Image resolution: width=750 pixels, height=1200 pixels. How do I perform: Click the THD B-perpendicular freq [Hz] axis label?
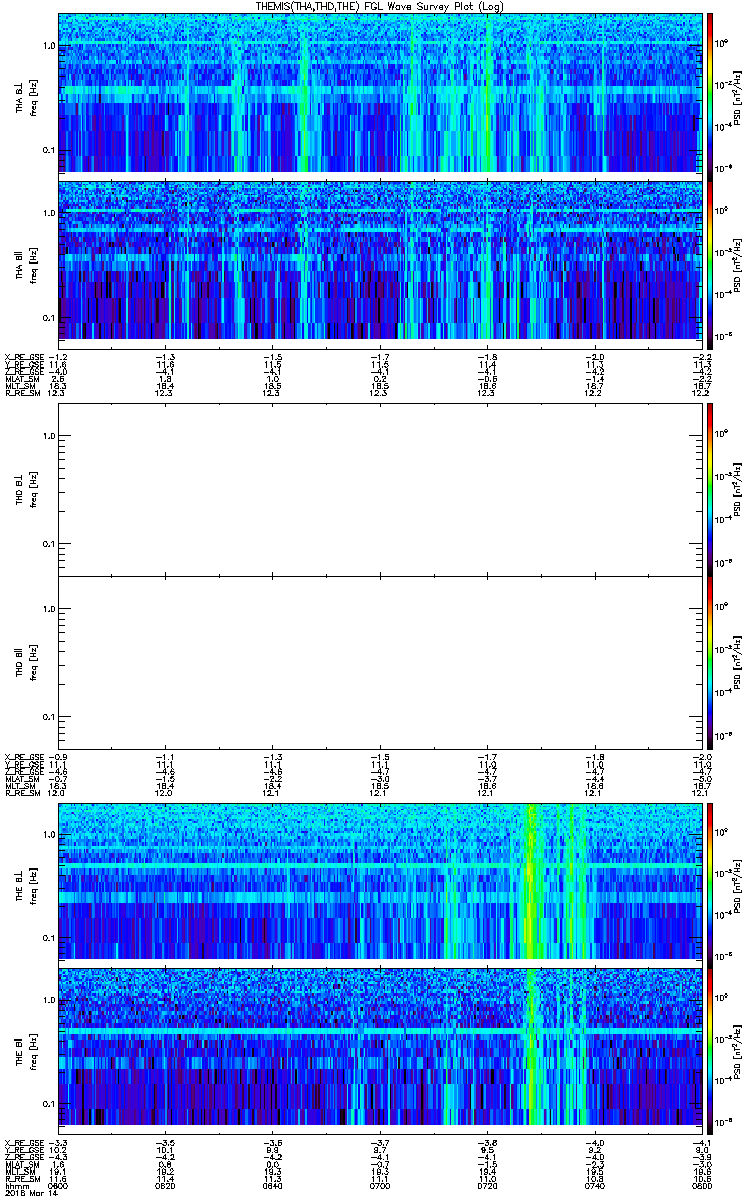pyautogui.click(x=32, y=489)
